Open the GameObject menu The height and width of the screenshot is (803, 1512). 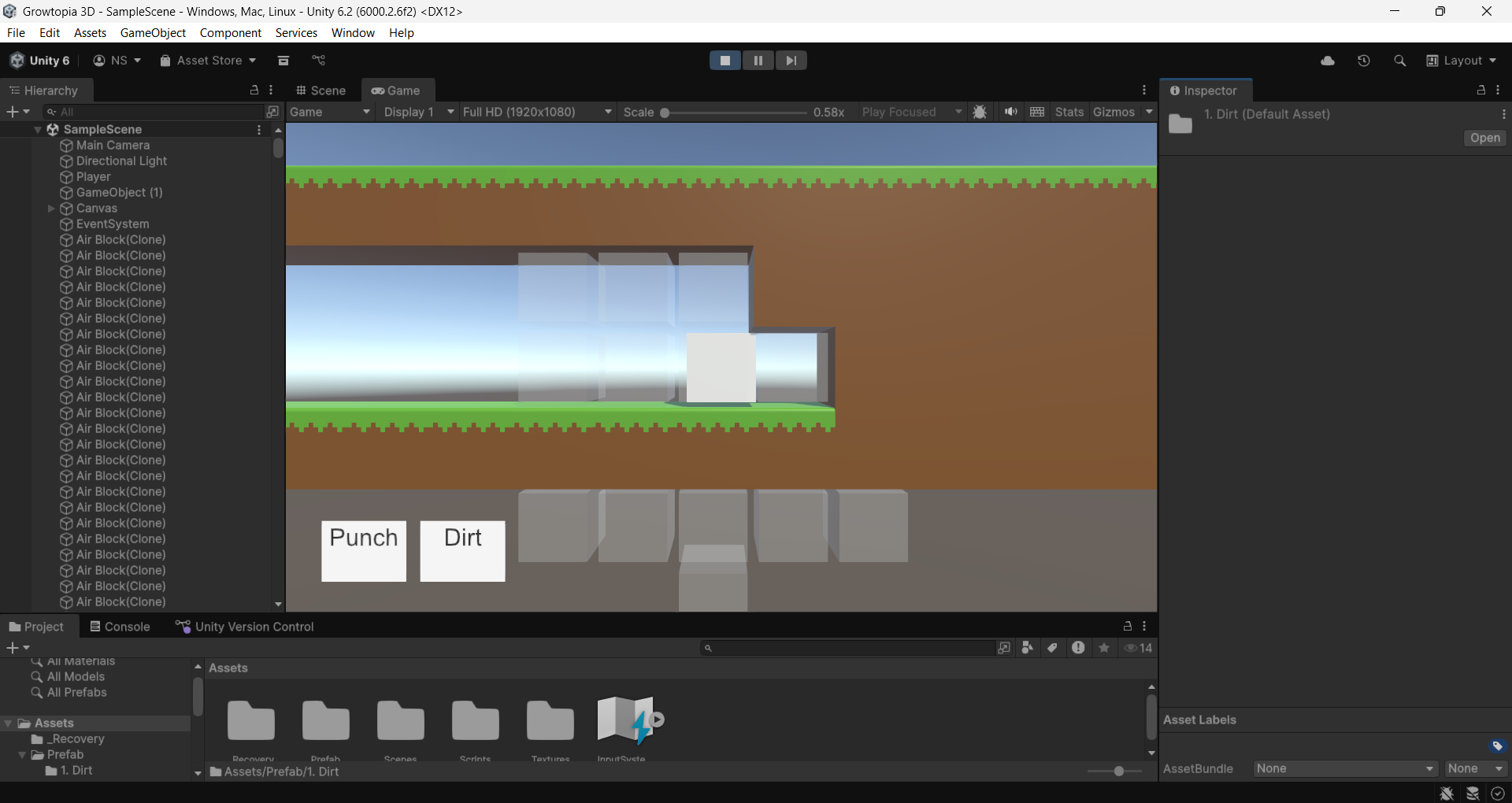point(153,32)
